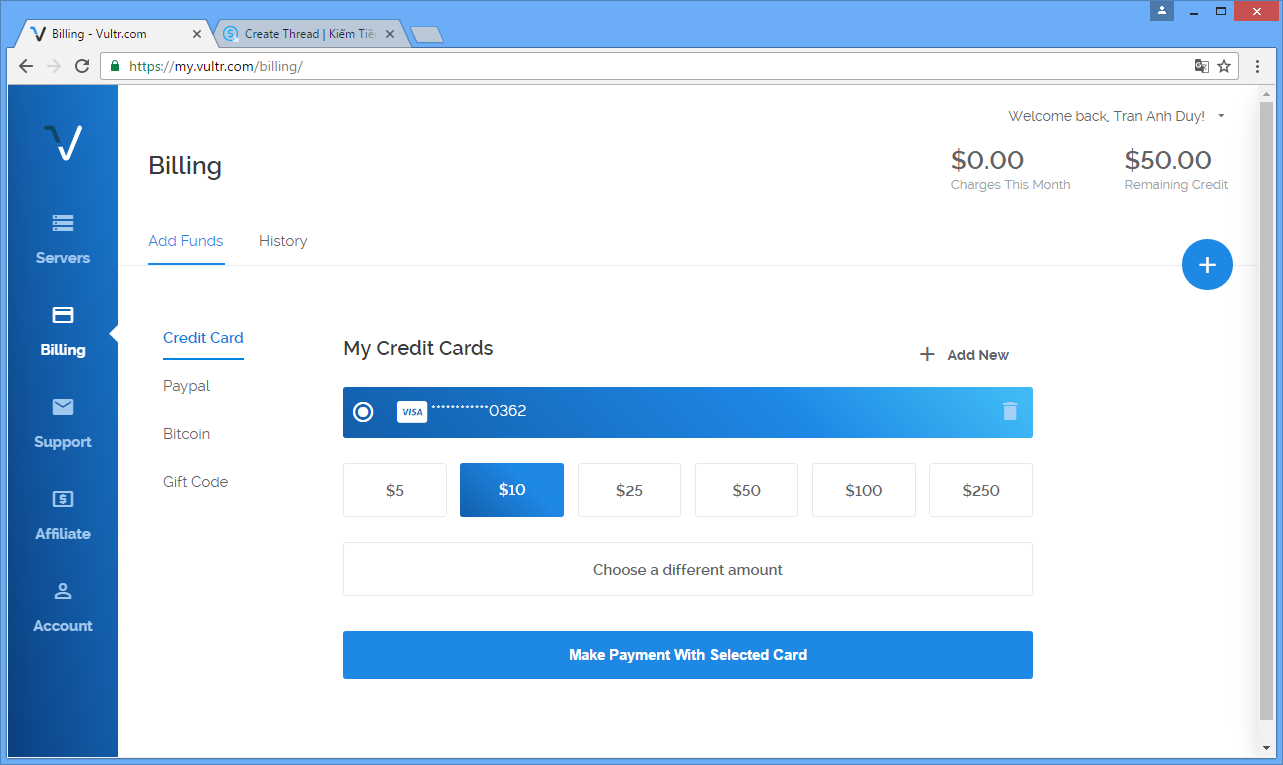Close the Create Thread tab
Image resolution: width=1283 pixels, height=765 pixels.
pyautogui.click(x=390, y=34)
